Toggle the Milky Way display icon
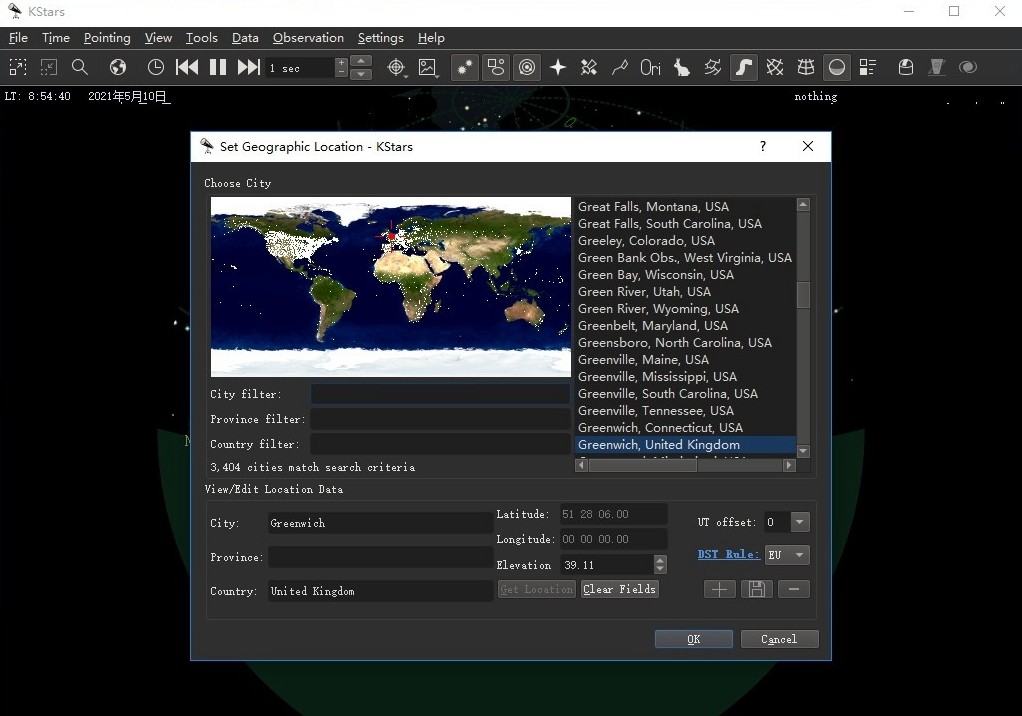The image size is (1022, 716). 744,67
